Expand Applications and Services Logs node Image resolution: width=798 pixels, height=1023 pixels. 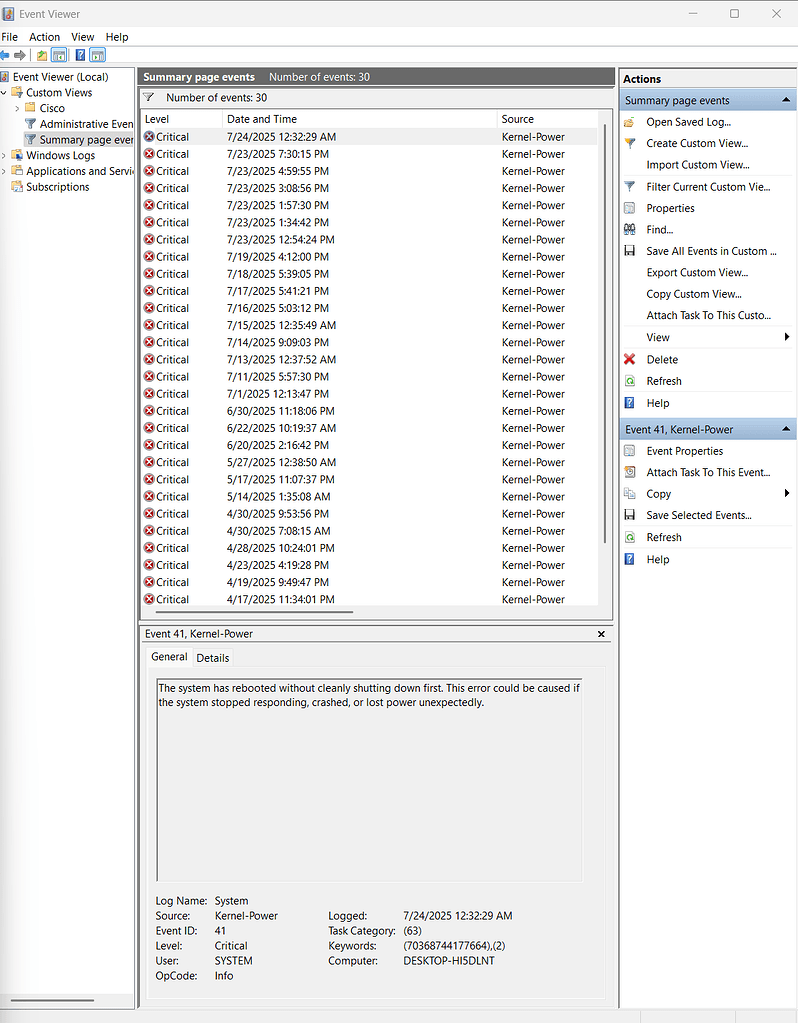coord(4,171)
